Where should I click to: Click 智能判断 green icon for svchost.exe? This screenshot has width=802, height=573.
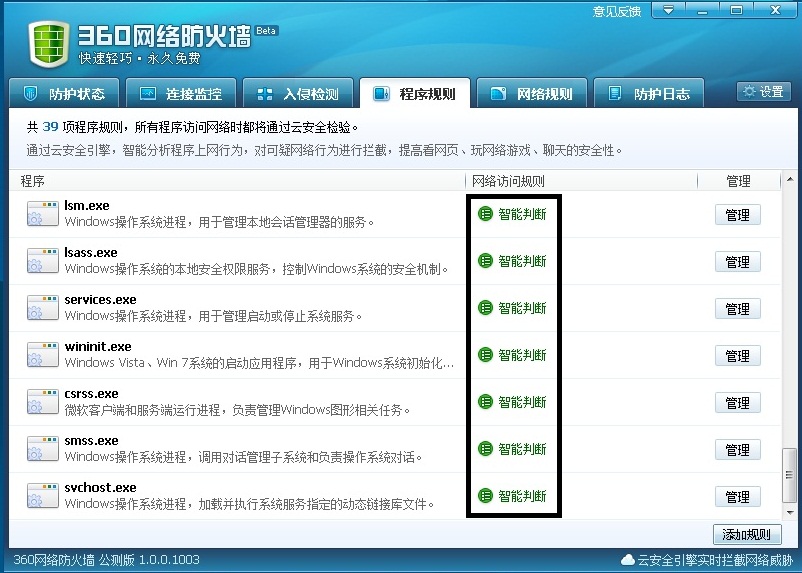485,496
